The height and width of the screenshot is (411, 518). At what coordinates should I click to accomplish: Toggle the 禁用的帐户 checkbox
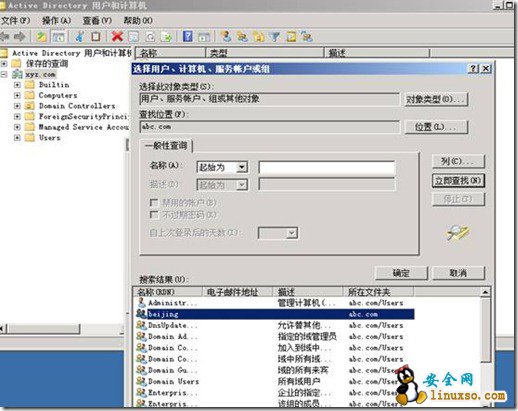point(154,202)
